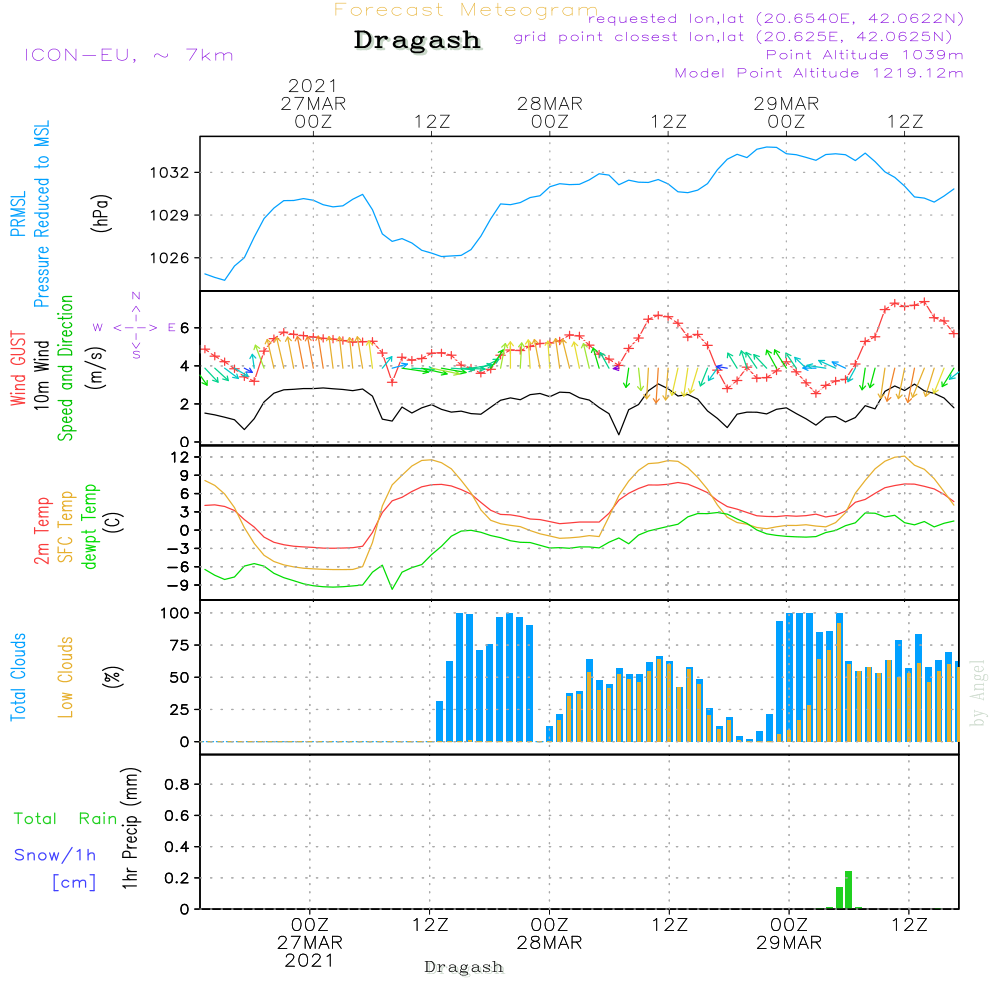The image size is (1000, 1000).
Task: Click the Total Clouds legend label
Action: click(x=18, y=677)
